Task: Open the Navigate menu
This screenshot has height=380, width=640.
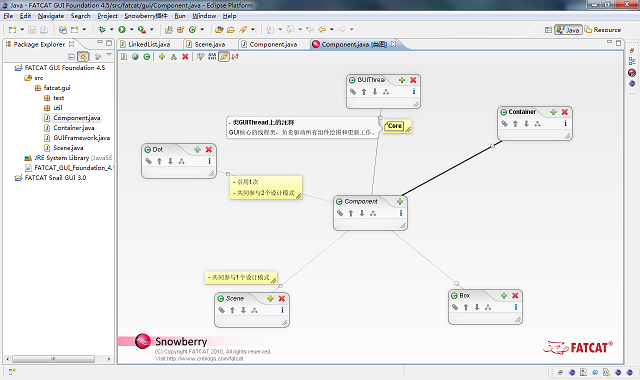Action: (51, 16)
